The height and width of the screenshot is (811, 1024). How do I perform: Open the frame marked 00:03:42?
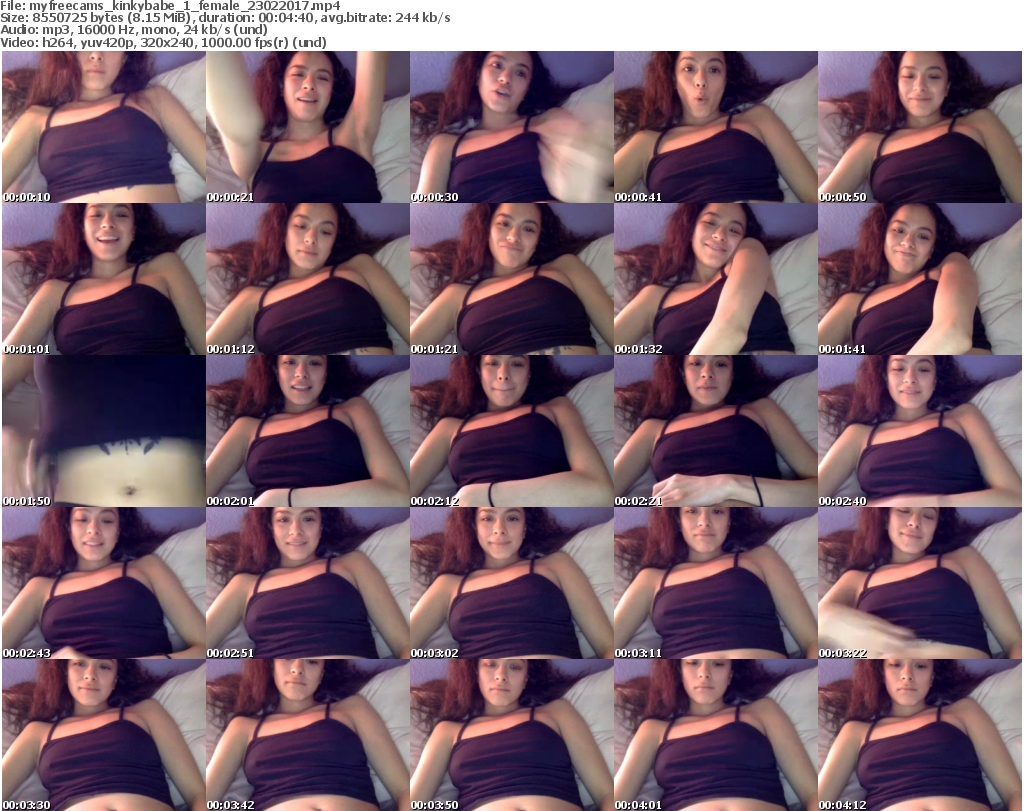pyautogui.click(x=308, y=735)
